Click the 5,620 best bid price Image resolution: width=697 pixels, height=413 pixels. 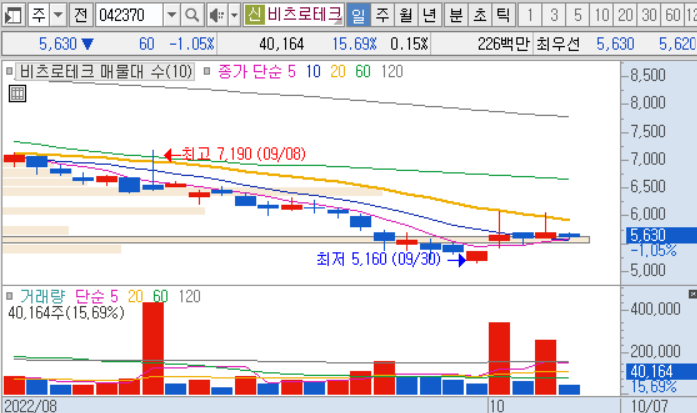click(677, 44)
